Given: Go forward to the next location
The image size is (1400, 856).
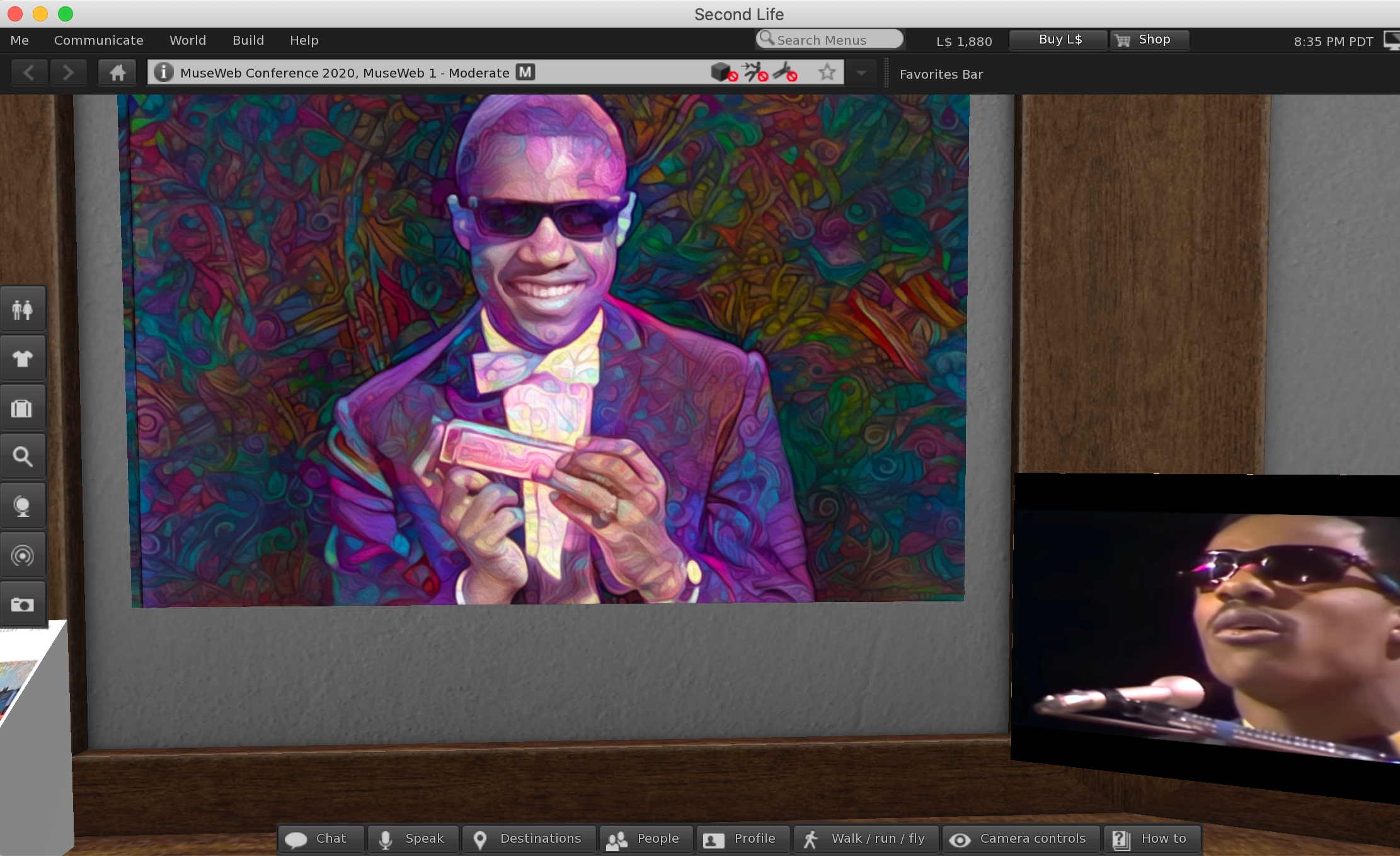Looking at the screenshot, I should pos(67,73).
